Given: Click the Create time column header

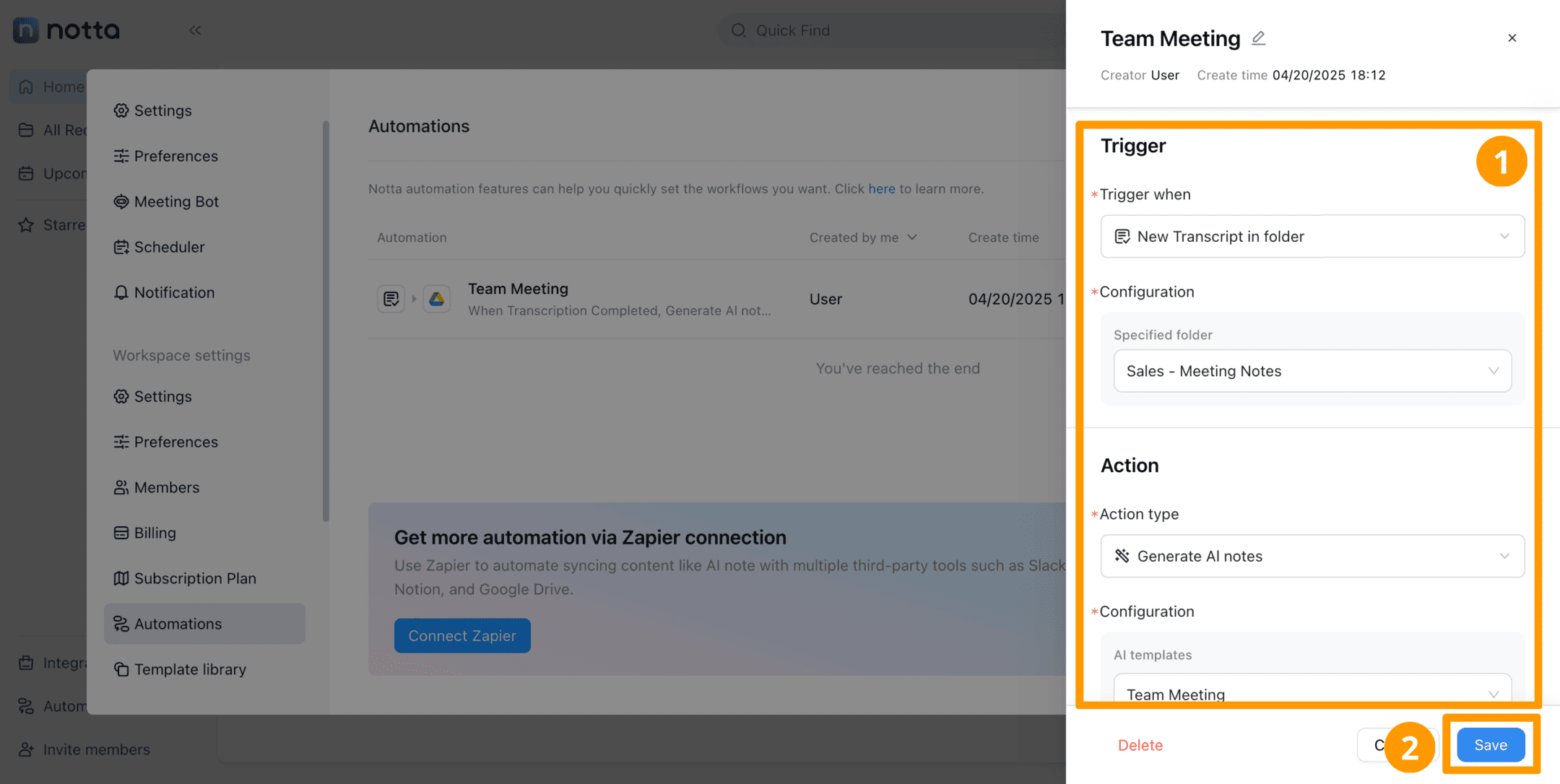Looking at the screenshot, I should 1003,238.
